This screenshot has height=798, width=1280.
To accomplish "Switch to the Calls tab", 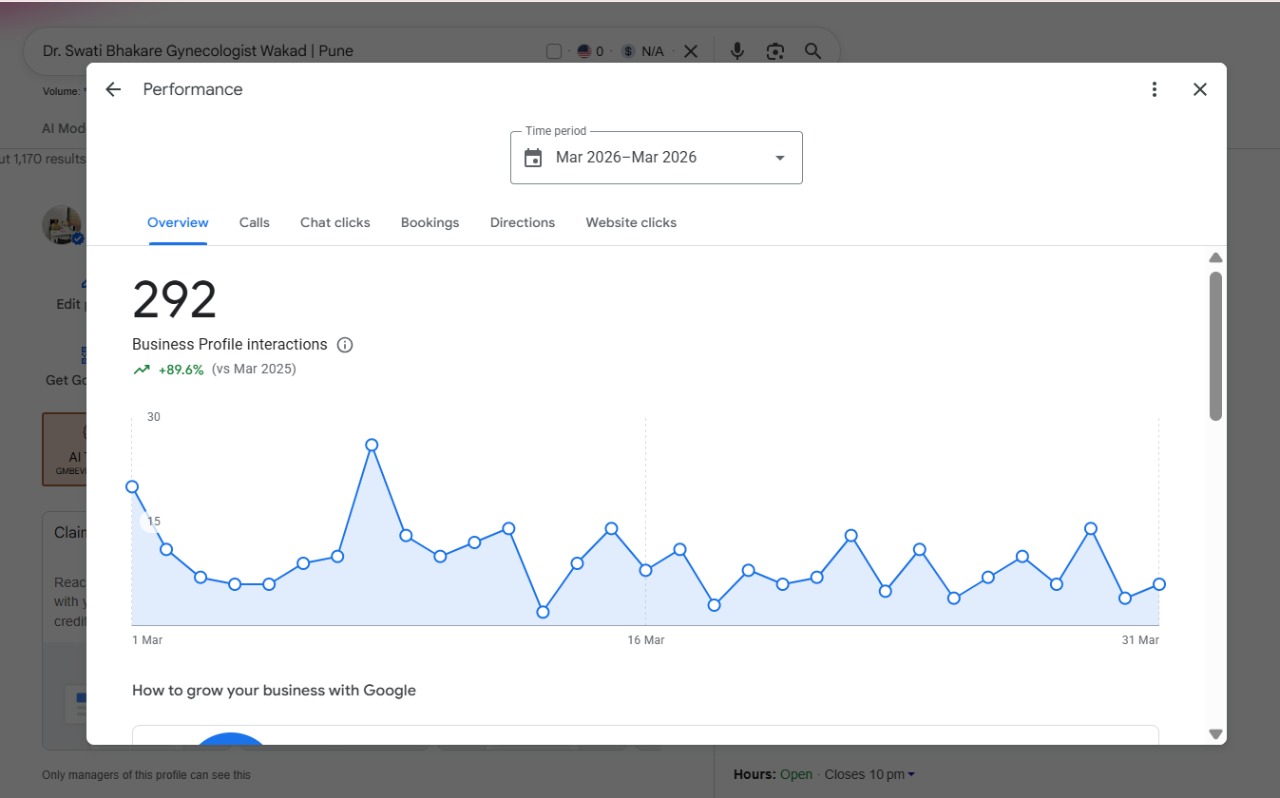I will (x=254, y=223).
